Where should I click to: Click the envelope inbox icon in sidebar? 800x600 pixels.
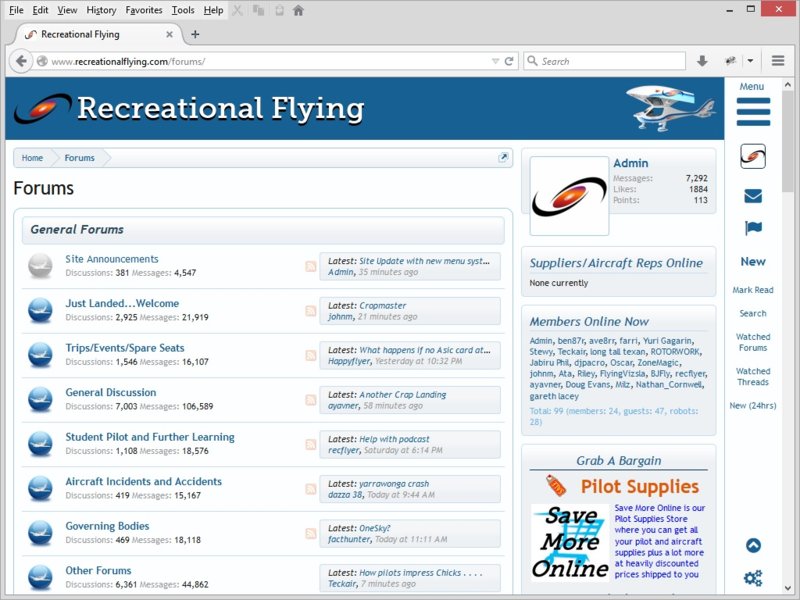point(753,196)
